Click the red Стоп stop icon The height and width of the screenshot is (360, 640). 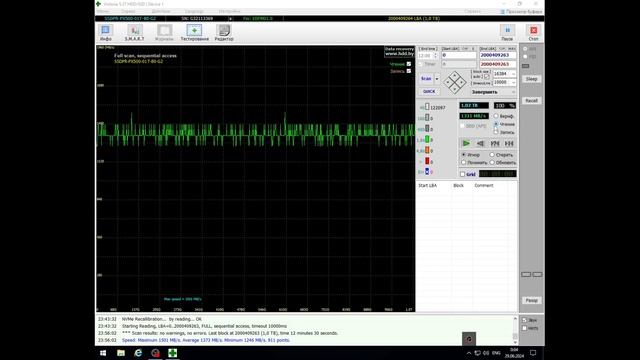533,32
